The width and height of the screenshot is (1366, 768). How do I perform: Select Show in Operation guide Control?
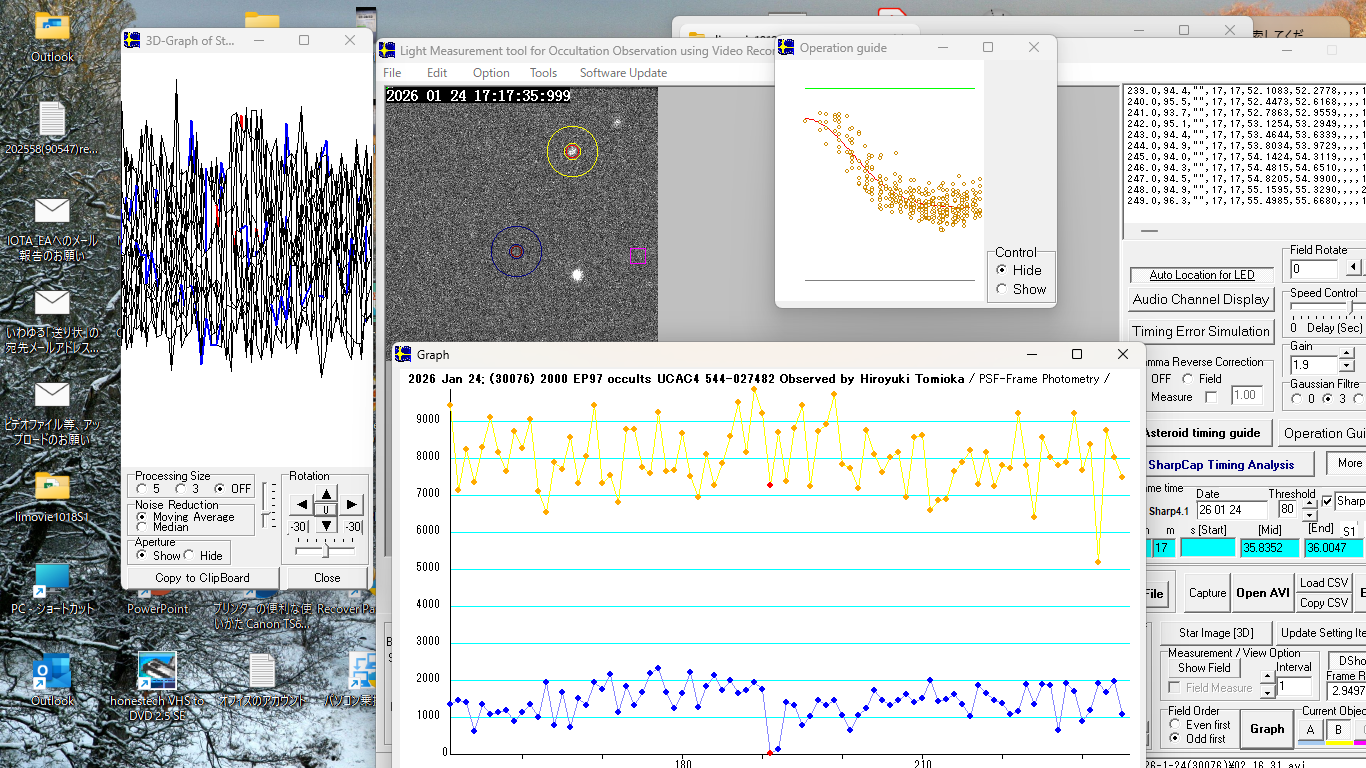pos(1003,289)
